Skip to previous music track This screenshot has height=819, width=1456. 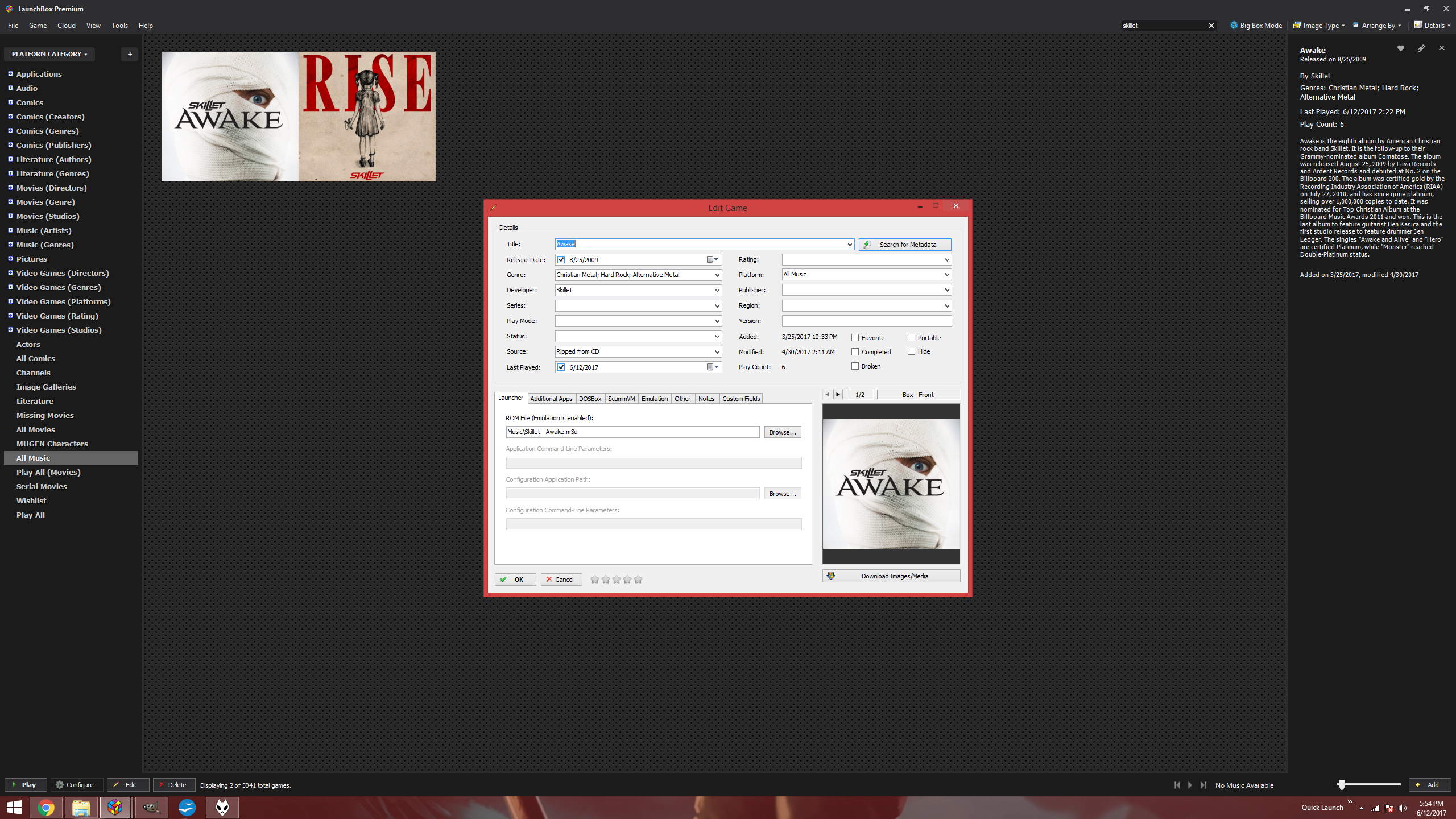pyautogui.click(x=1177, y=785)
